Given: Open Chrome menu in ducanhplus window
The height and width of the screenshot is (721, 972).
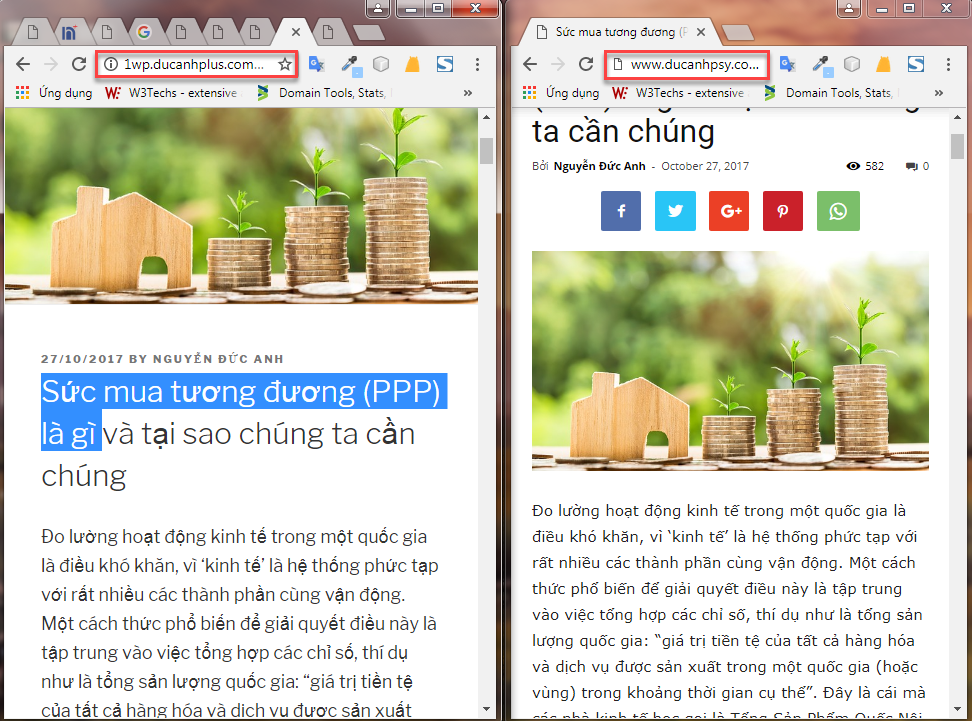Looking at the screenshot, I should click(x=477, y=65).
